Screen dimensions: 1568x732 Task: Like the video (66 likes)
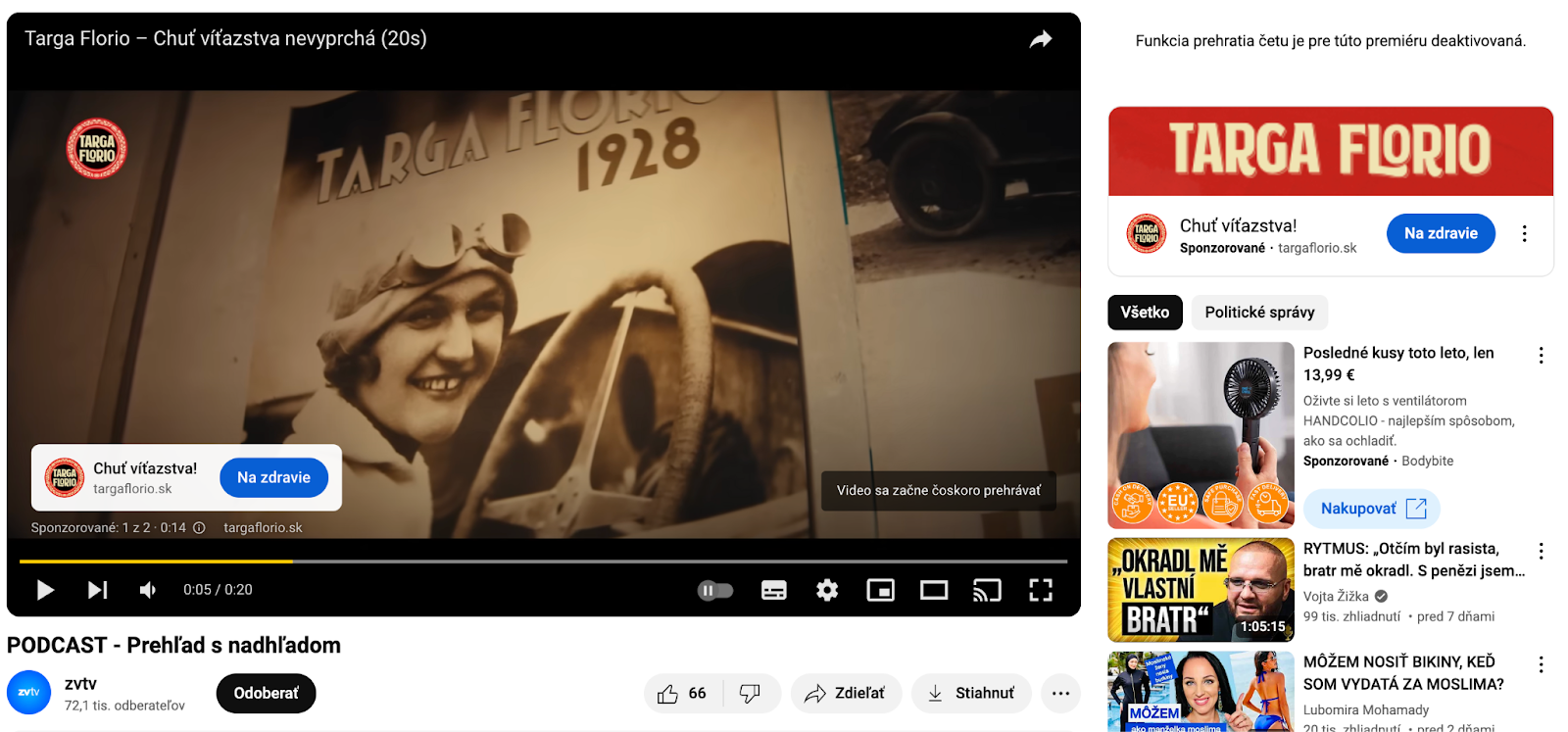pos(683,693)
